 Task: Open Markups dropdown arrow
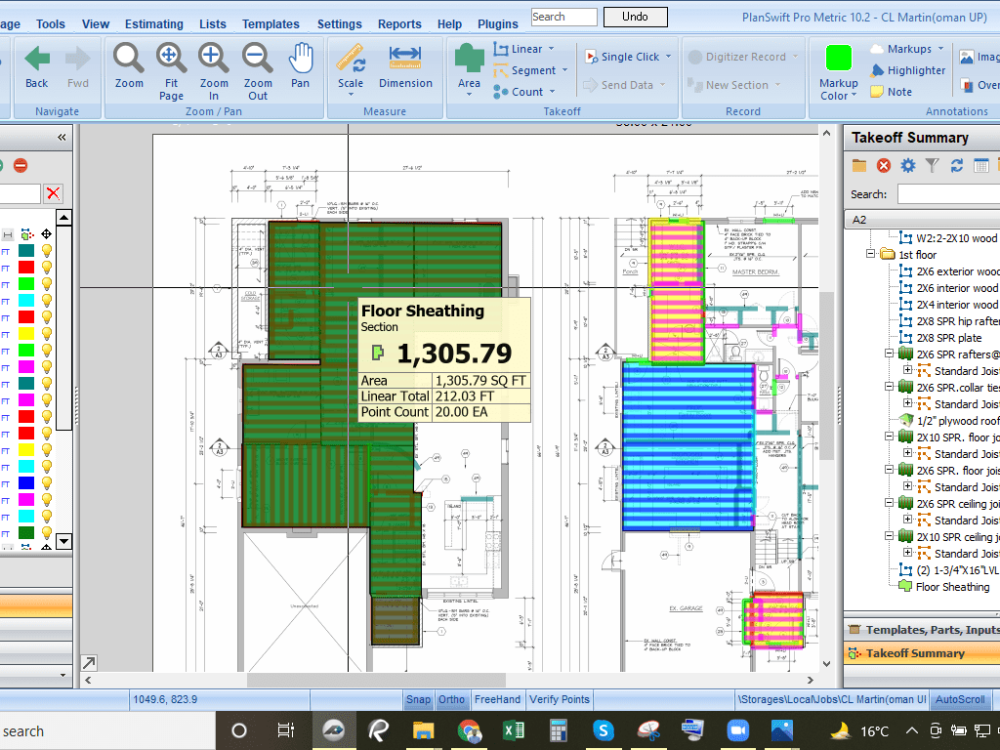(941, 49)
